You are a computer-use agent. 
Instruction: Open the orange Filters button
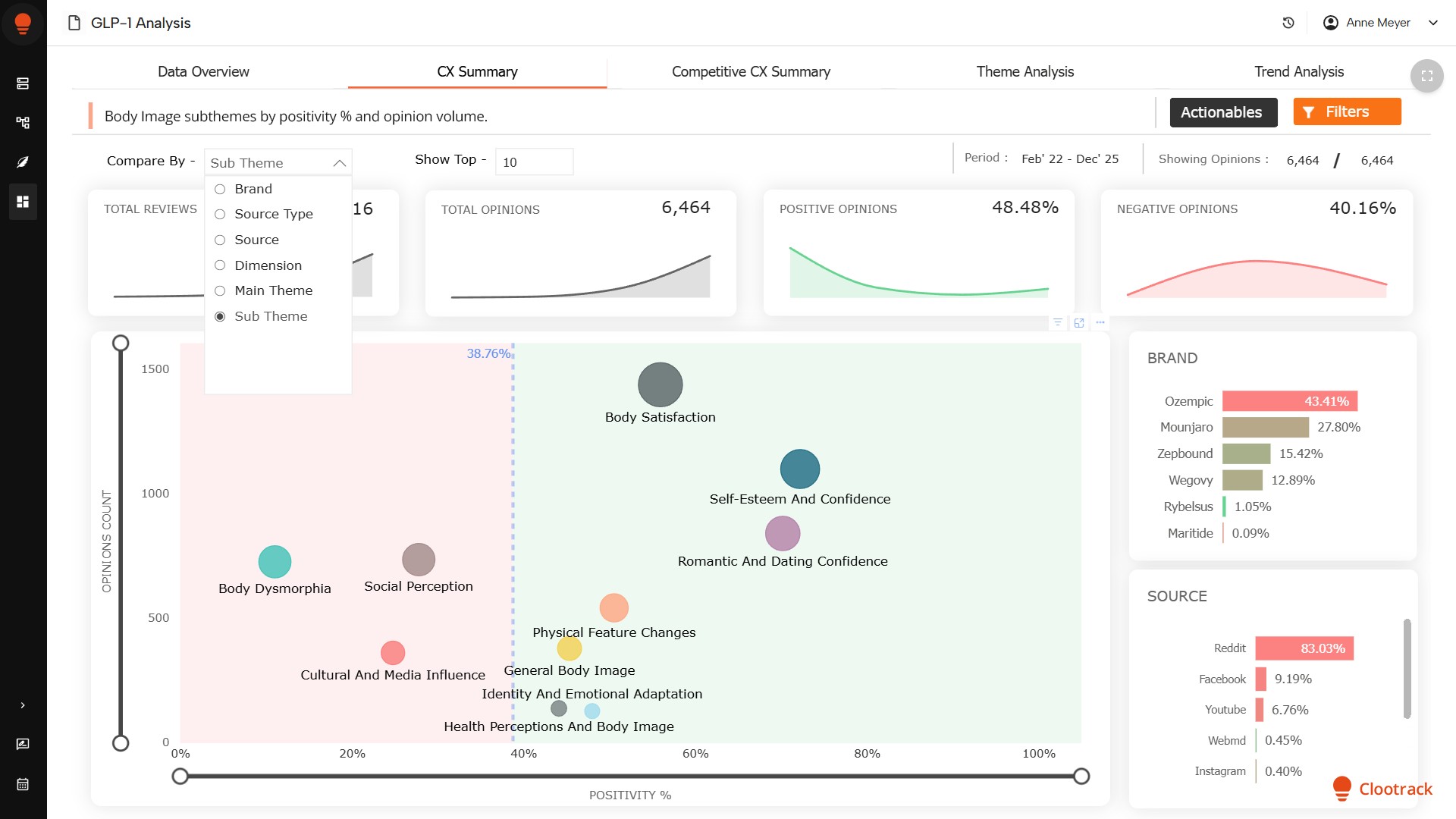pyautogui.click(x=1346, y=112)
